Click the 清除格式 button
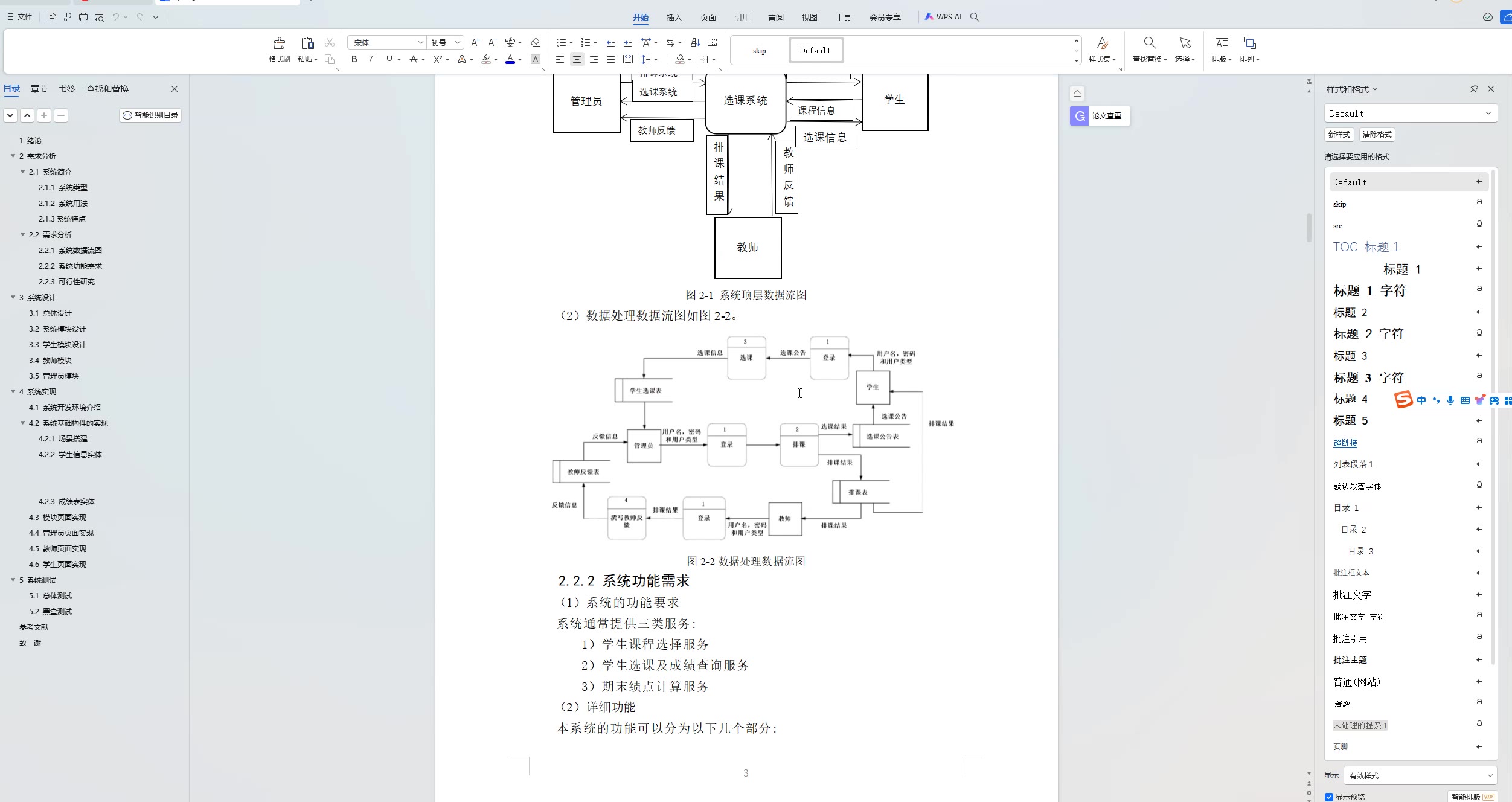The width and height of the screenshot is (1512, 802). (1377, 134)
